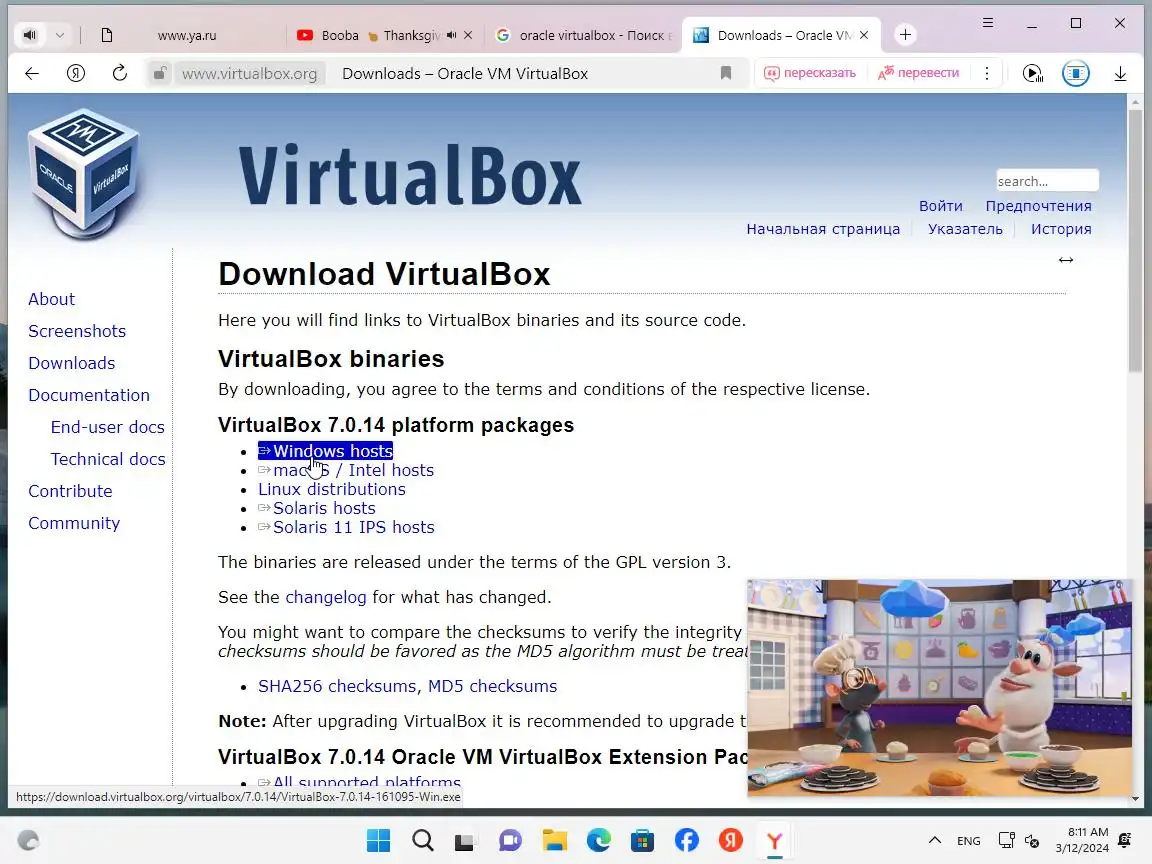Open the MD5 checksums link

click(x=492, y=686)
